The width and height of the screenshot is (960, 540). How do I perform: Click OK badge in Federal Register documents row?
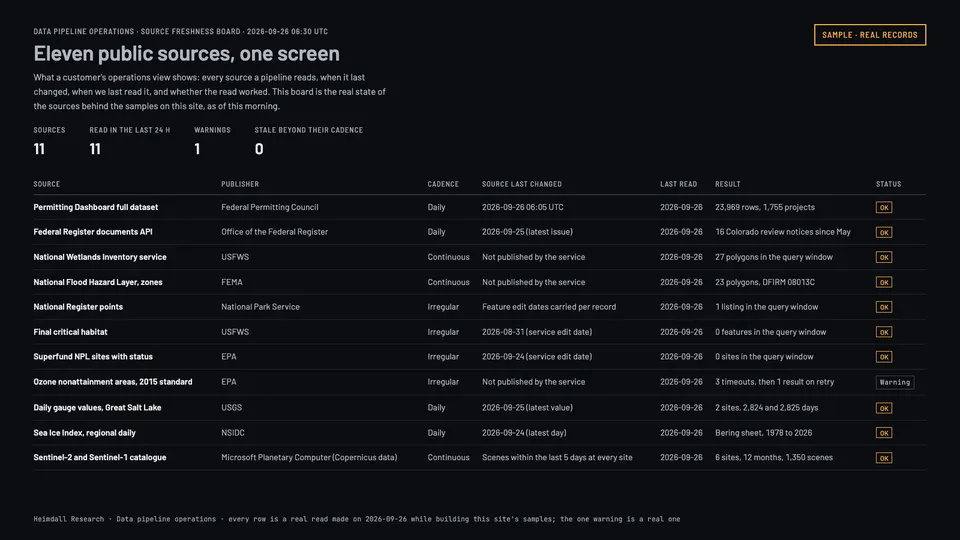[883, 233]
